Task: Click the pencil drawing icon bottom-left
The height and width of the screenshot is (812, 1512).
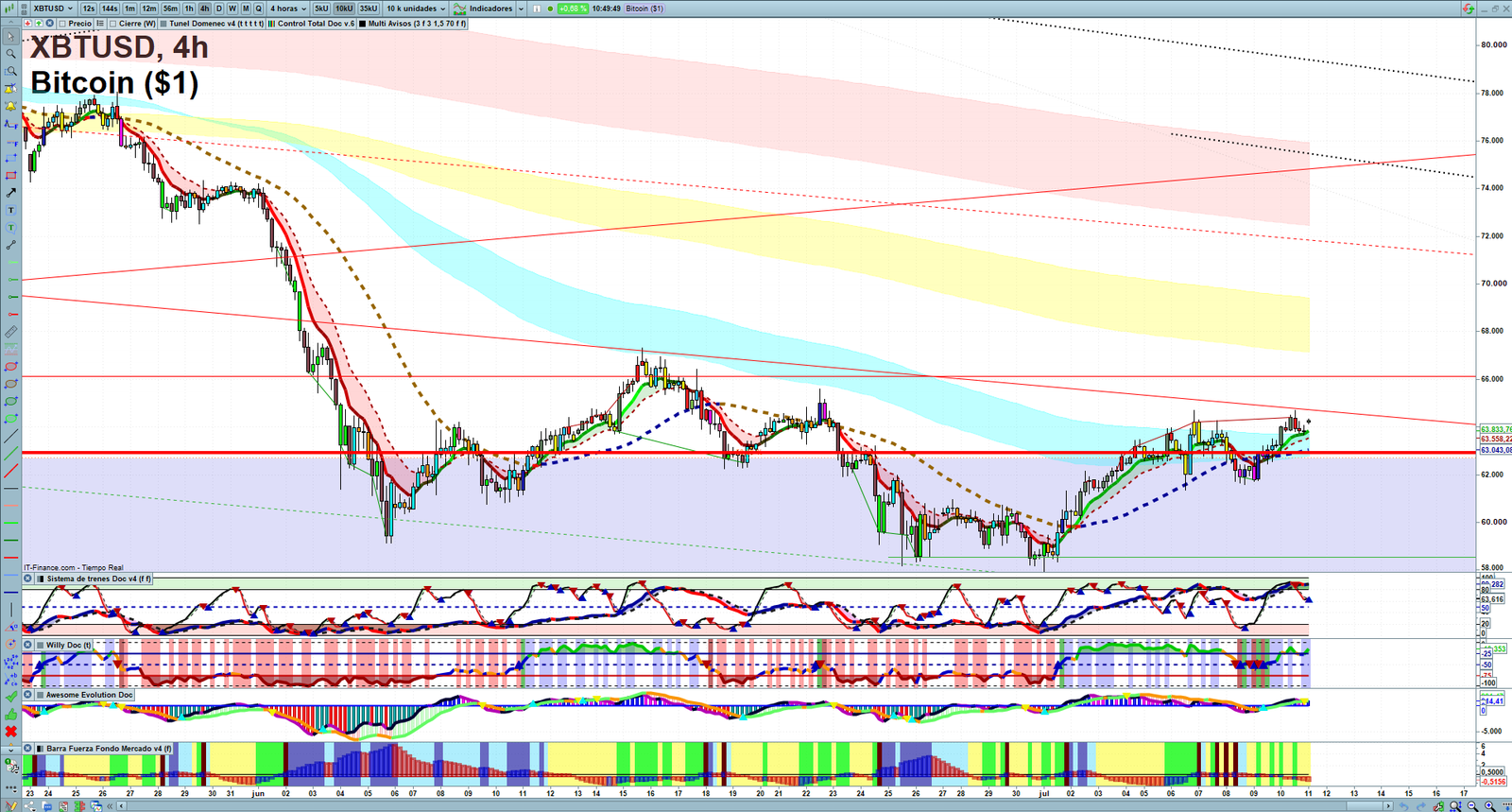Action: (x=10, y=806)
